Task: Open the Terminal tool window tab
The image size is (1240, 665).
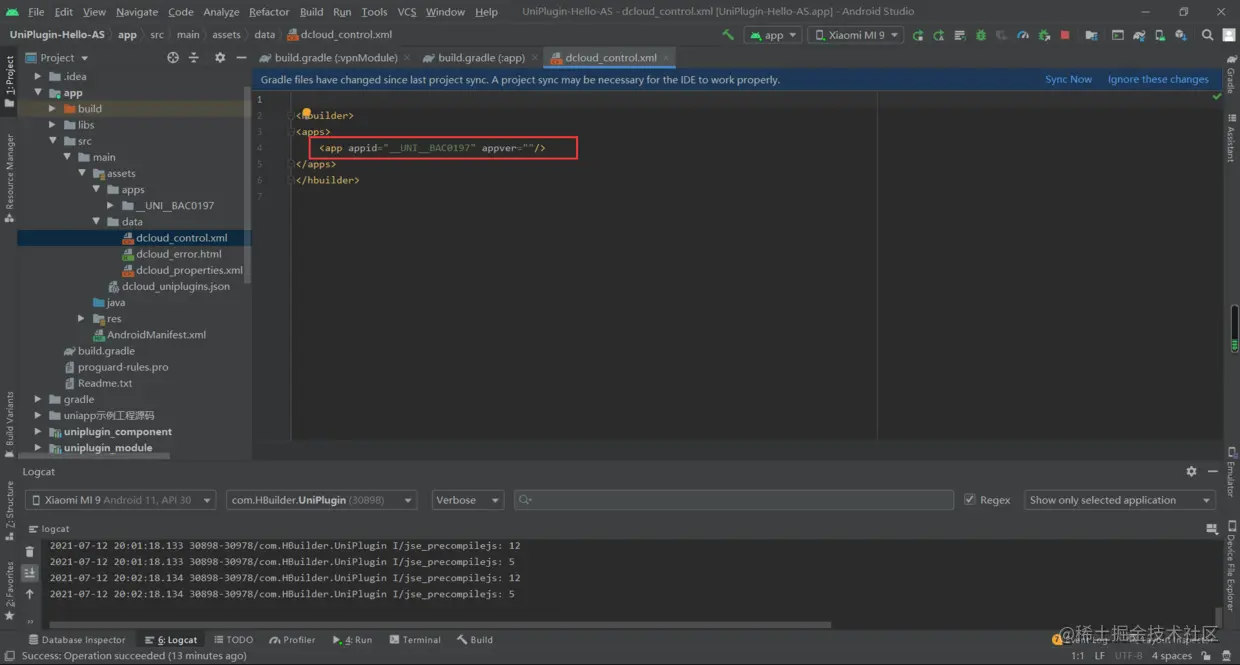Action: click(x=415, y=640)
